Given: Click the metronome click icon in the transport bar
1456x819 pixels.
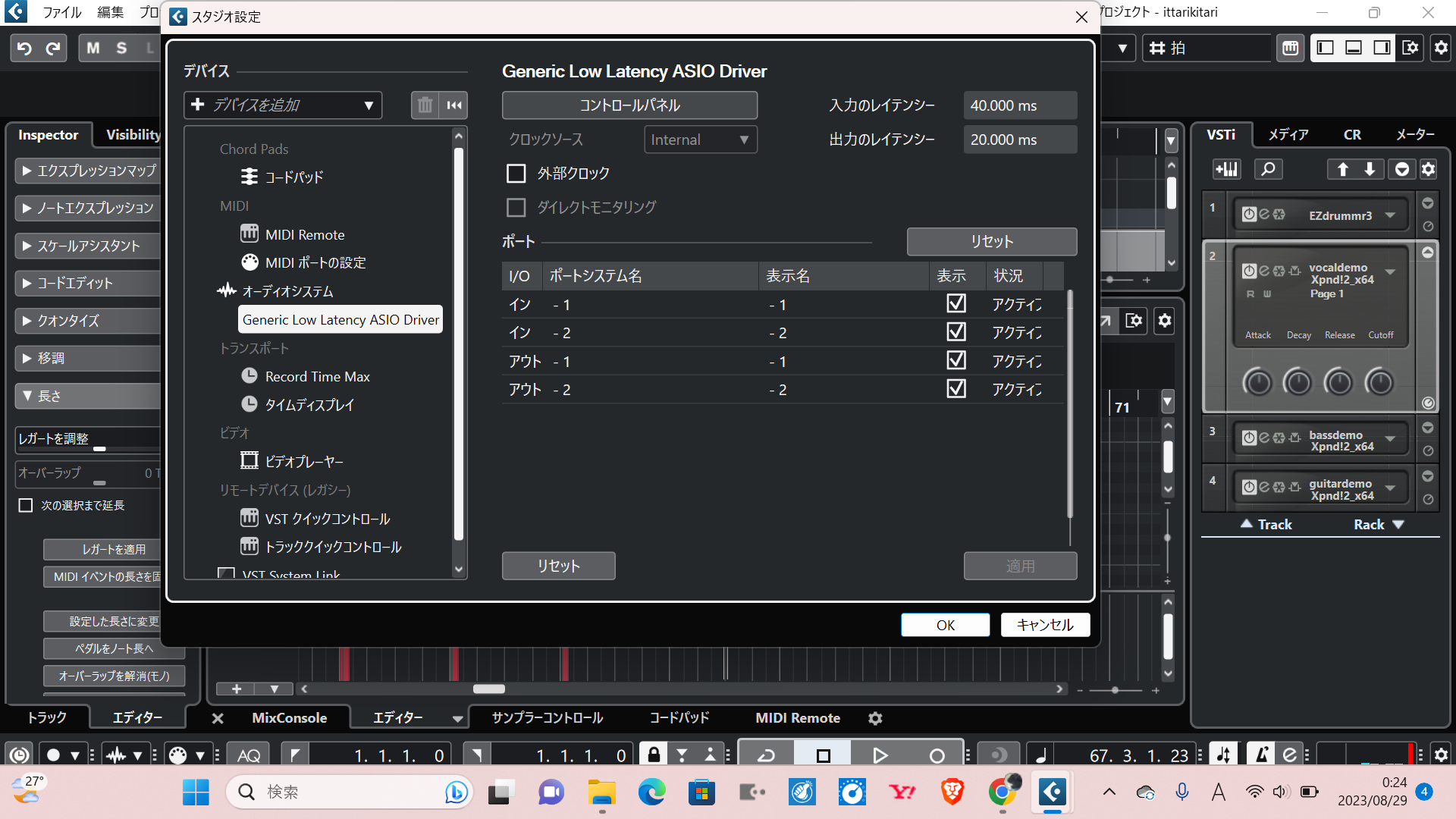Looking at the screenshot, I should click(x=1261, y=755).
